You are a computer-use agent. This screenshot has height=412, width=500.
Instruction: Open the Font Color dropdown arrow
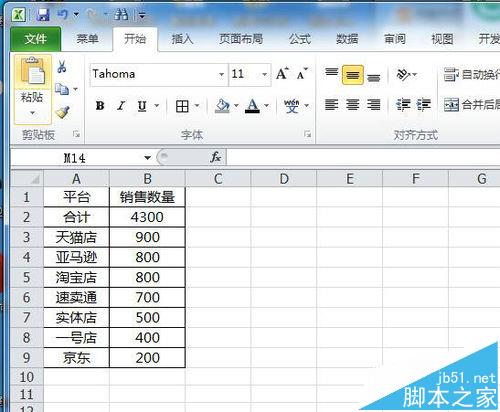click(x=266, y=106)
